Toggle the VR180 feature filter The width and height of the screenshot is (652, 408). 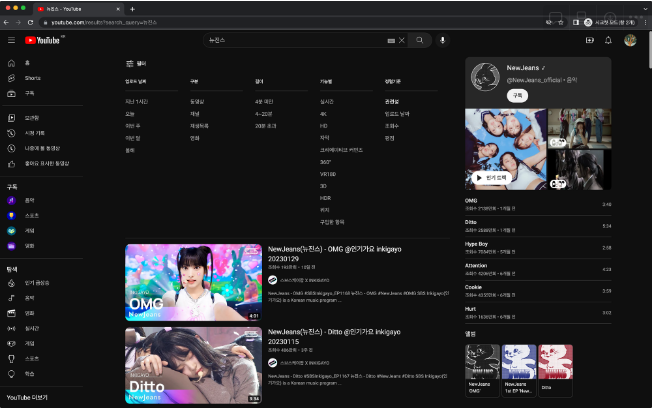point(328,174)
